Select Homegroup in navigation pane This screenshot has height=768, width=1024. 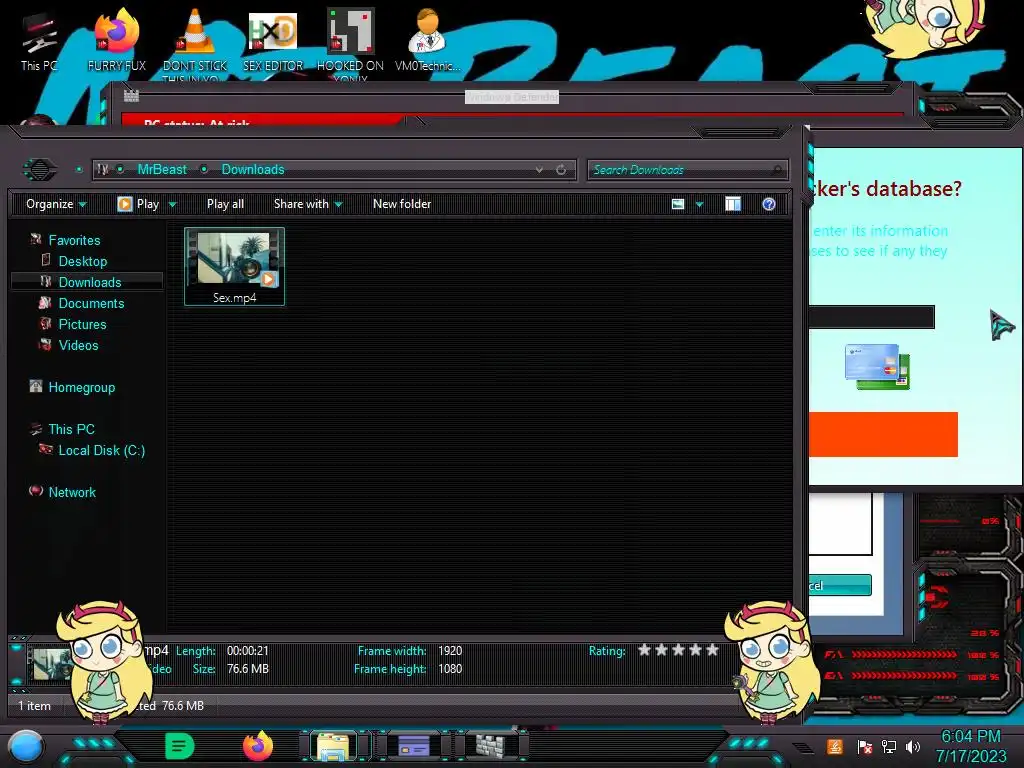point(81,387)
